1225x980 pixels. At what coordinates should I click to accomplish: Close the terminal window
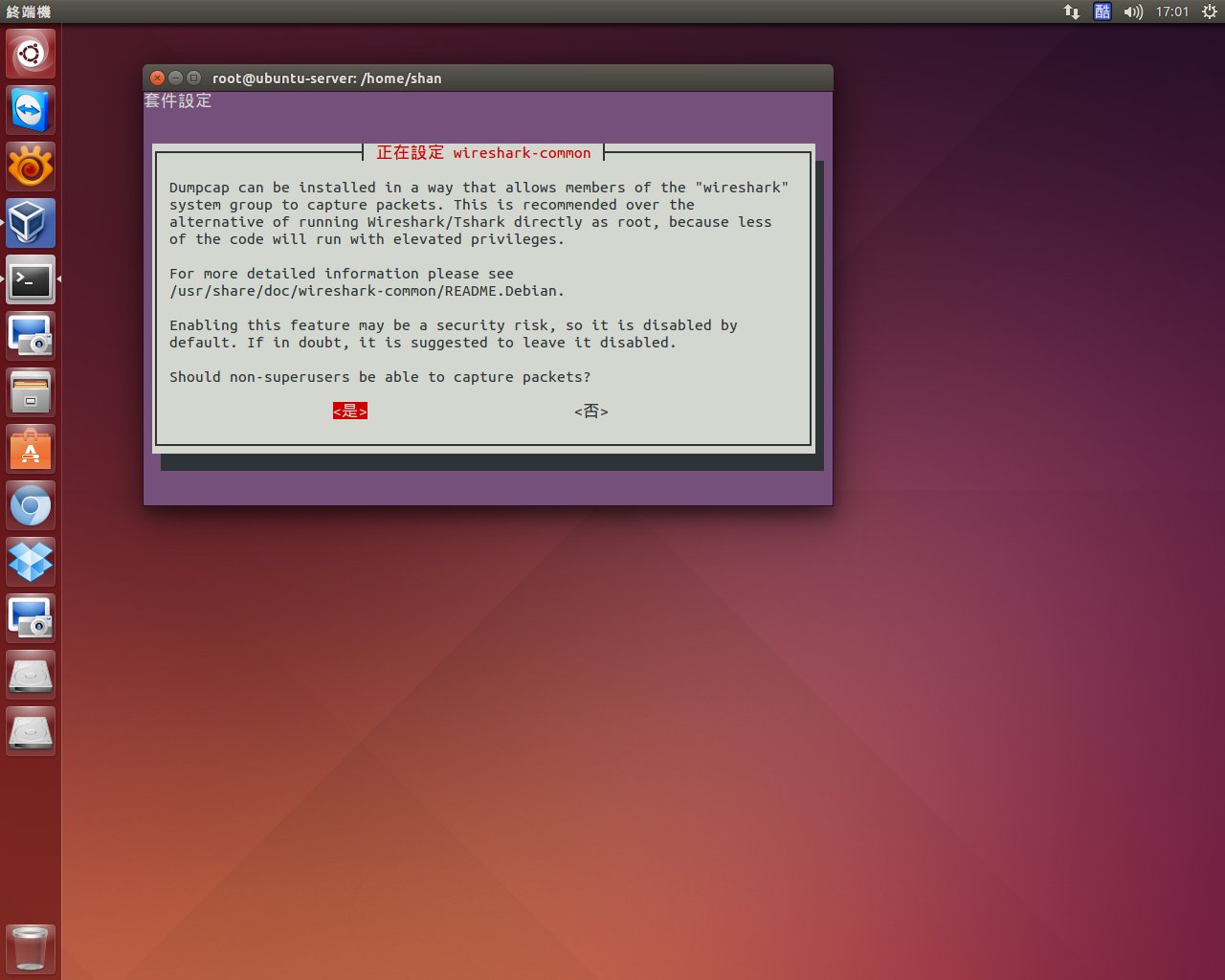point(158,78)
